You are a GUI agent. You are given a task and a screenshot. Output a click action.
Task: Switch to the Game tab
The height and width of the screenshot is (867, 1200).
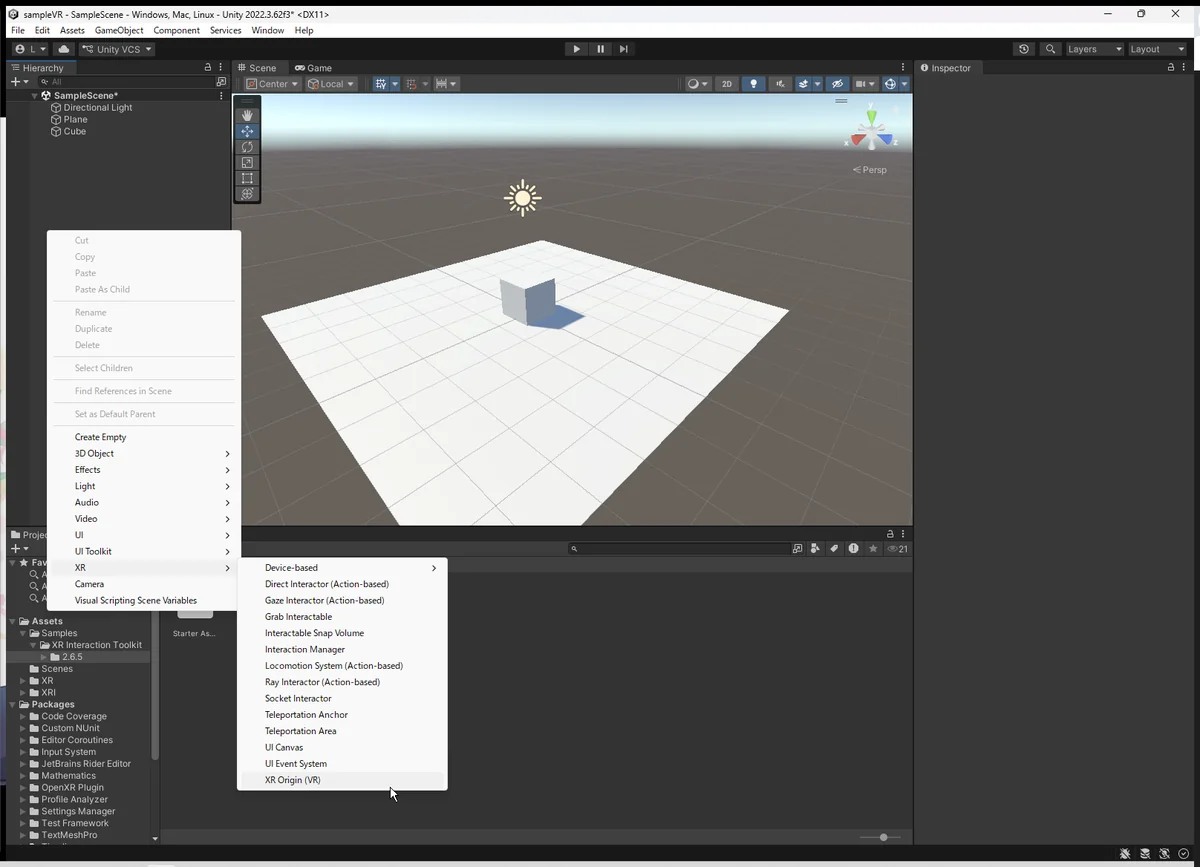coord(313,68)
